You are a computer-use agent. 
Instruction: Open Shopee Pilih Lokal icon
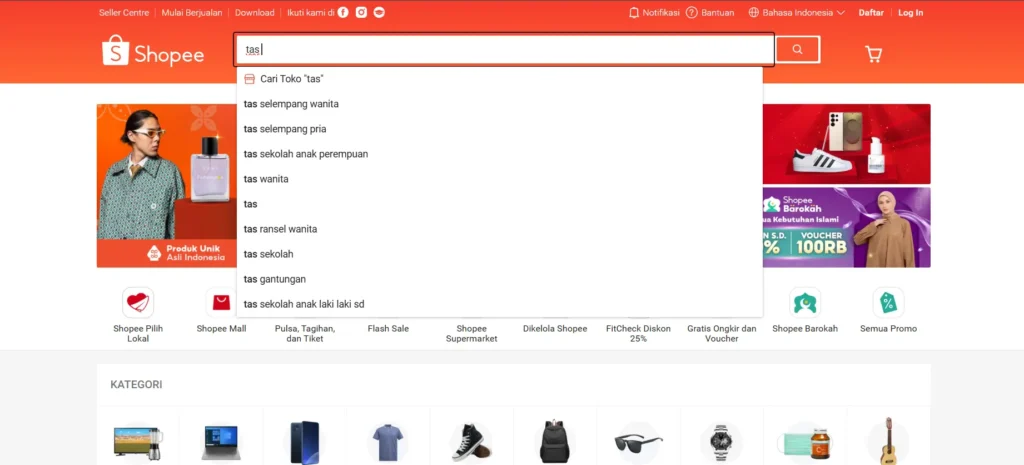138,303
